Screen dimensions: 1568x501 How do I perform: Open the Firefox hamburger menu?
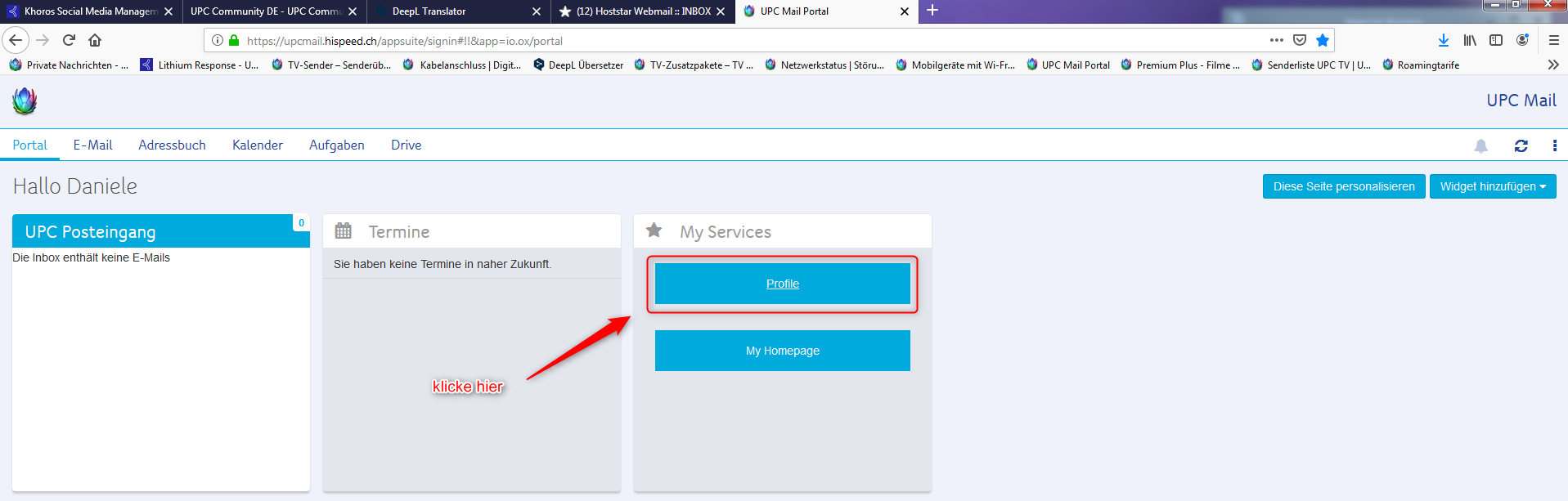pyautogui.click(x=1553, y=40)
